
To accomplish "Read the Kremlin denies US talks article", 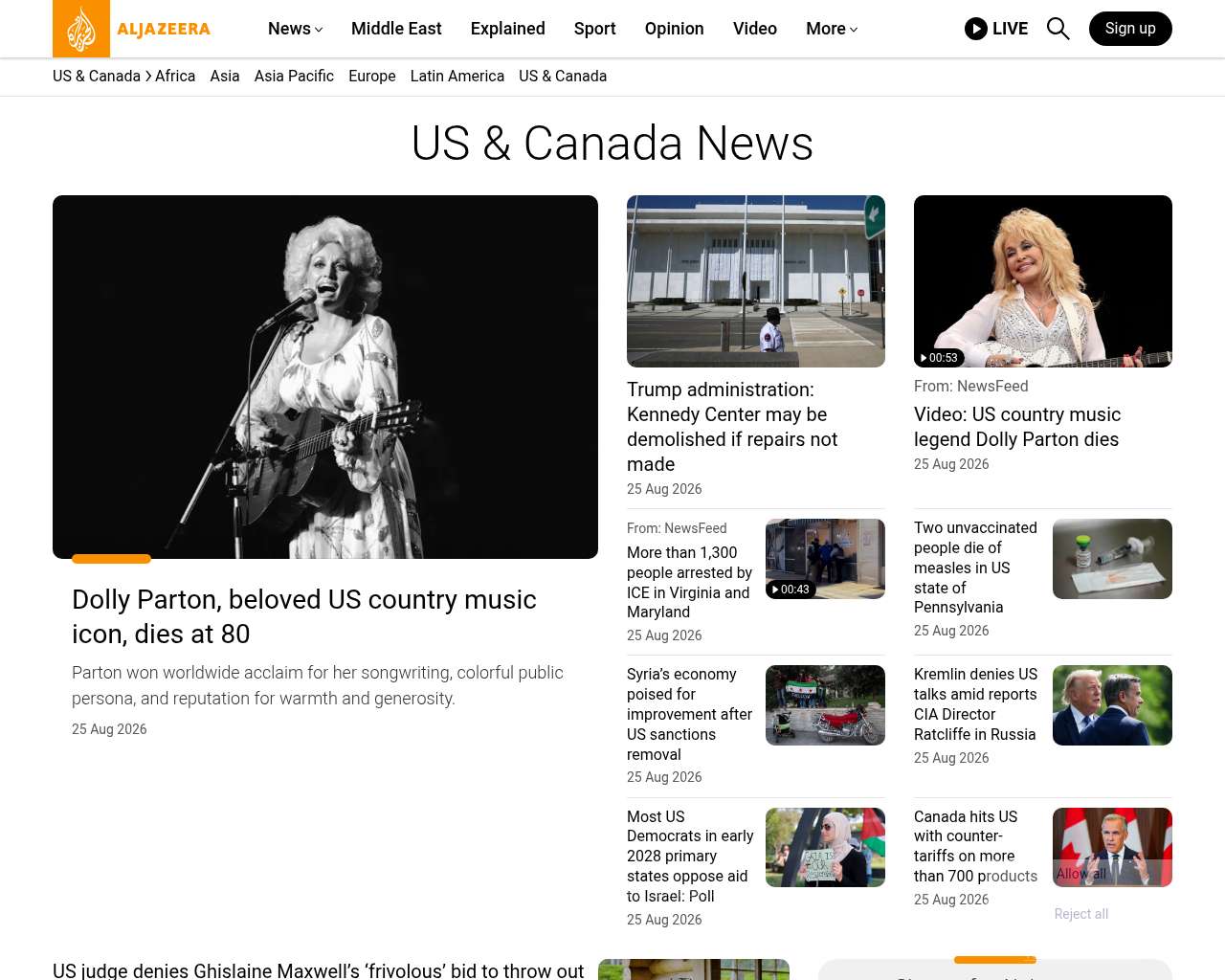I will pos(975,704).
